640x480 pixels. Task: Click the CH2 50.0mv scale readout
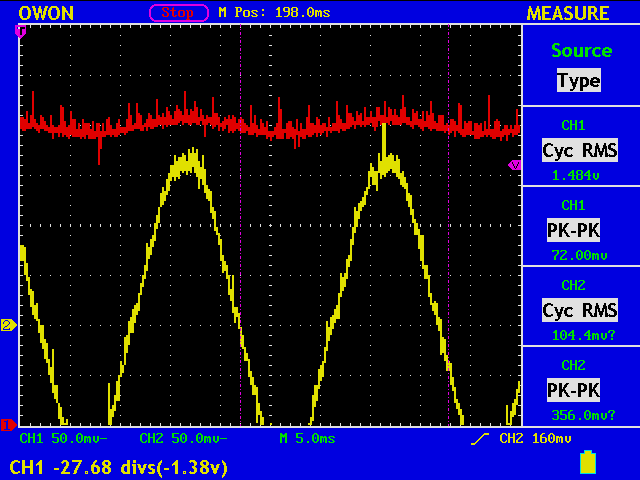(x=183, y=438)
